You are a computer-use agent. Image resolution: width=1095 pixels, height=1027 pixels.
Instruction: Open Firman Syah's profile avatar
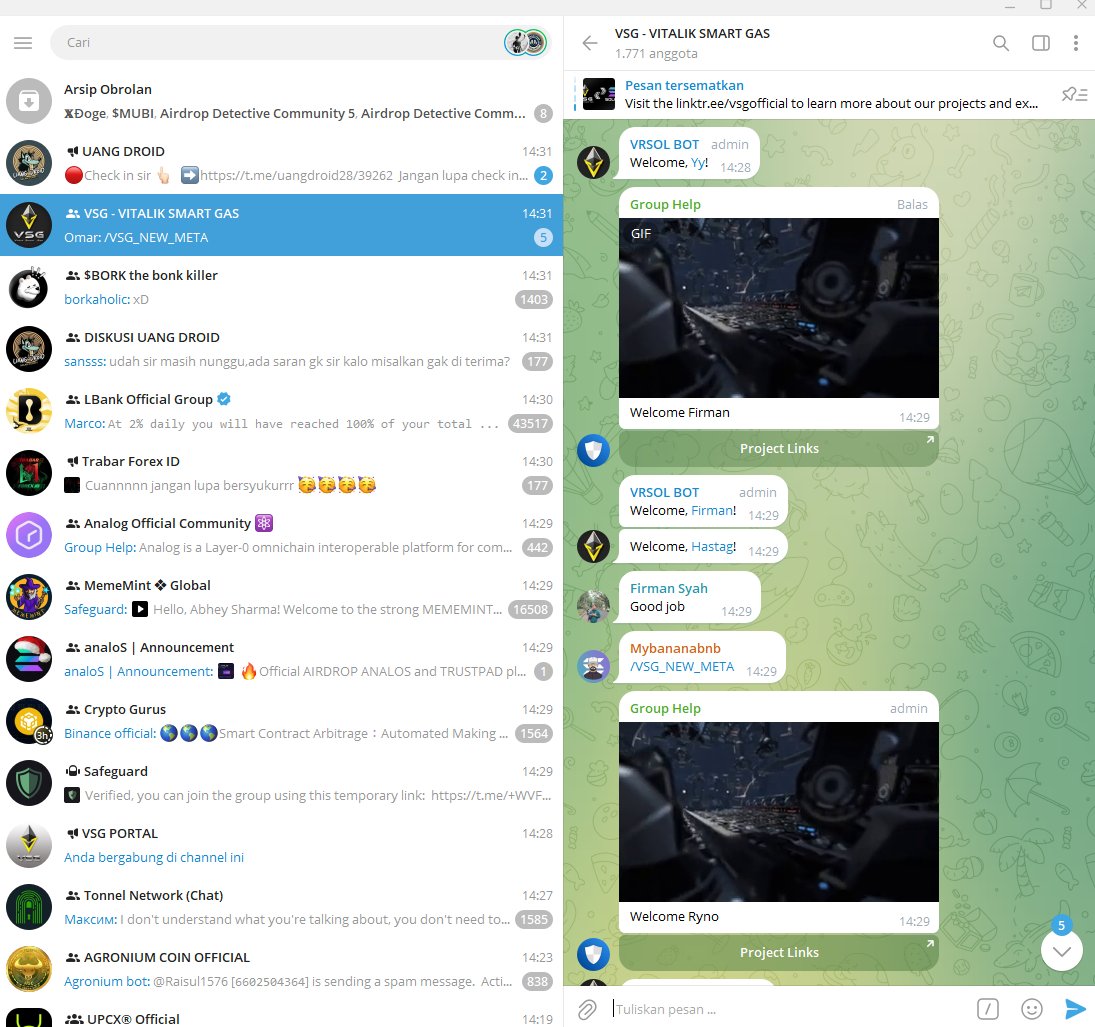[x=594, y=606]
